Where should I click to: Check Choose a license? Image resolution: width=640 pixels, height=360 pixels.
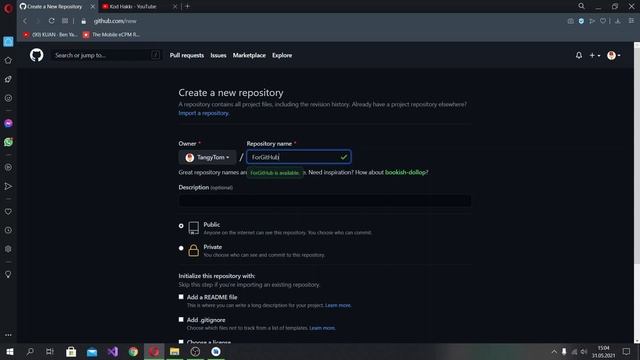pyautogui.click(x=181, y=341)
